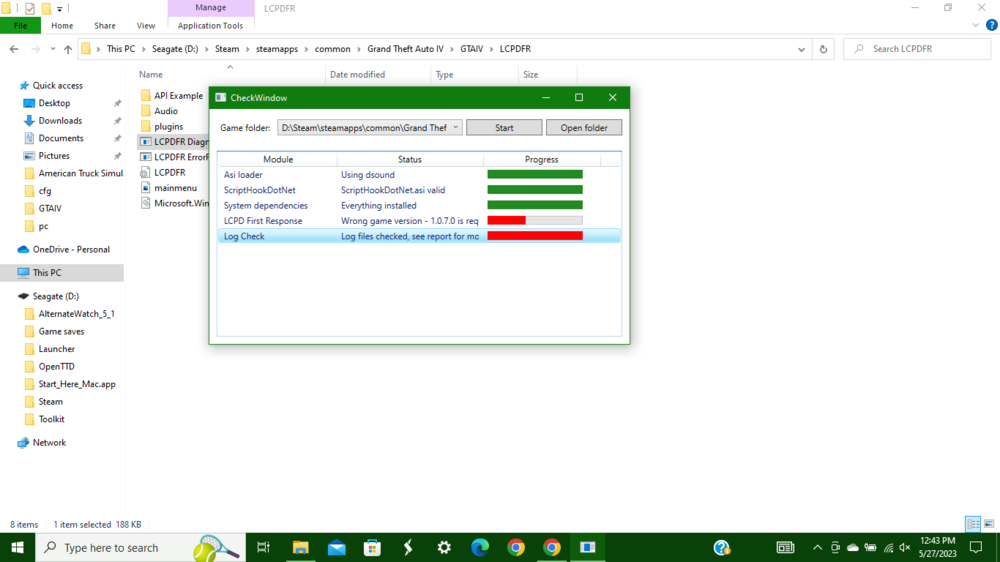The image size is (1000, 562).
Task: Click Open folder in CheckWindow
Action: point(584,128)
